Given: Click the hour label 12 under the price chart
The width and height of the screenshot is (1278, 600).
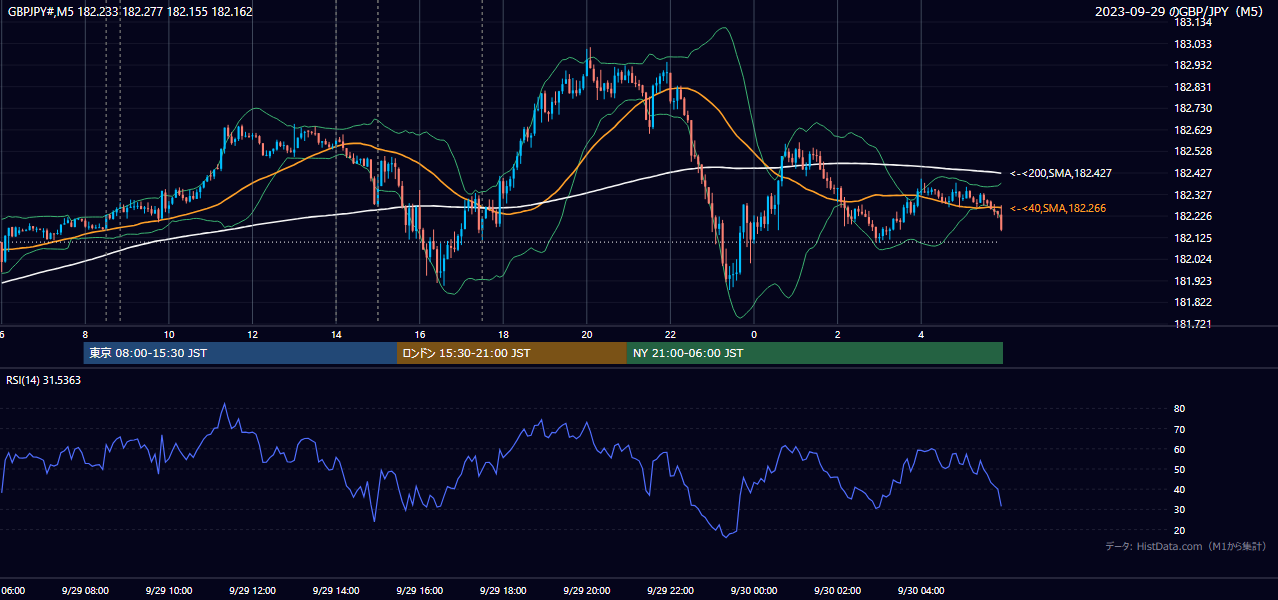Looking at the screenshot, I should coord(253,334).
